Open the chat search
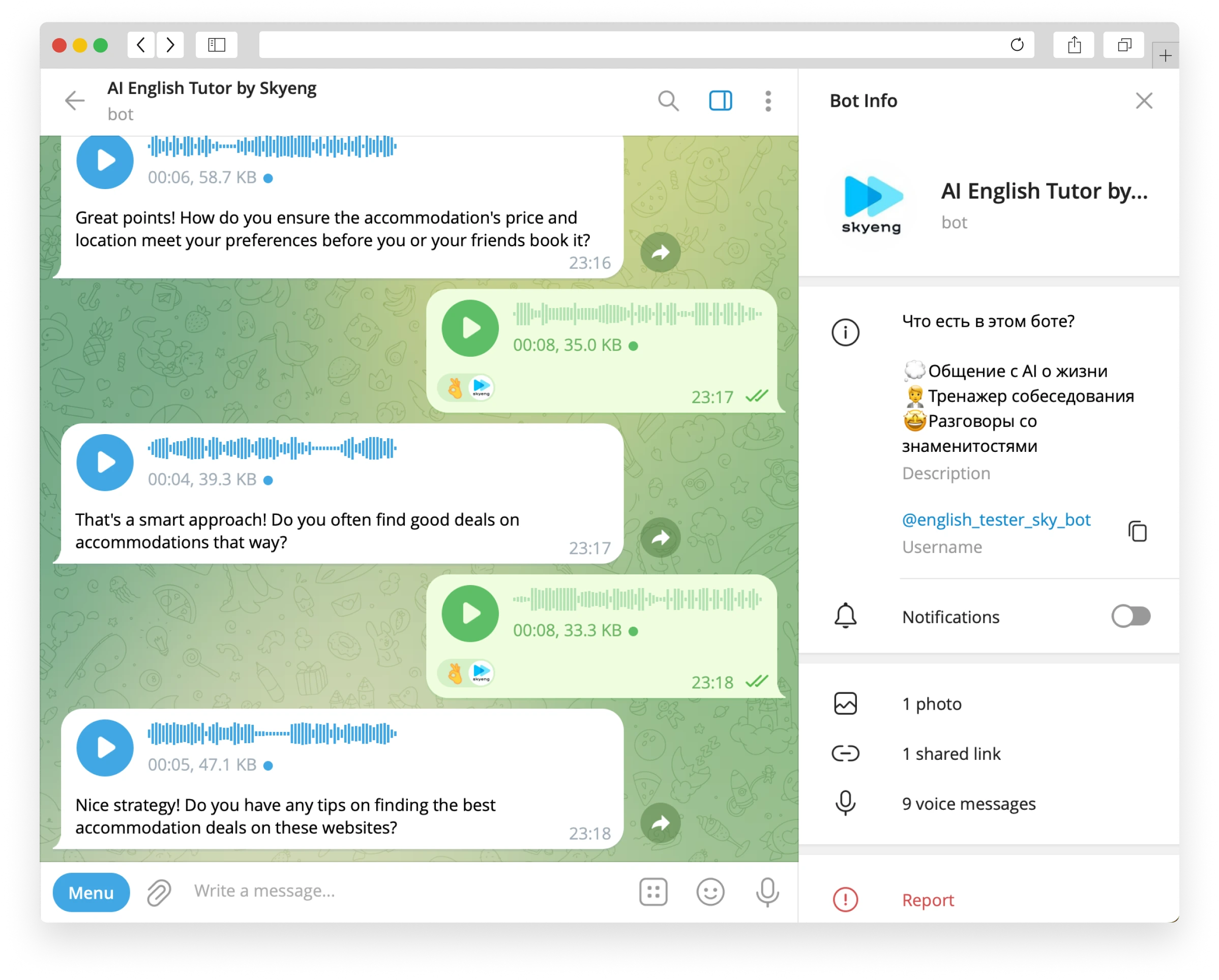Image resolution: width=1219 pixels, height=980 pixels. [x=669, y=101]
